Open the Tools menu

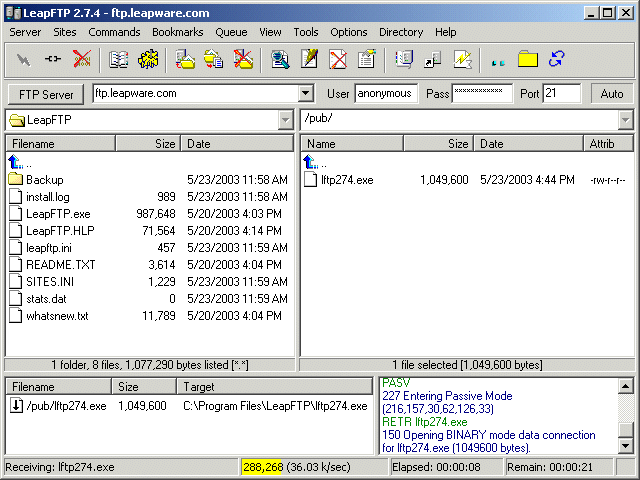click(306, 32)
